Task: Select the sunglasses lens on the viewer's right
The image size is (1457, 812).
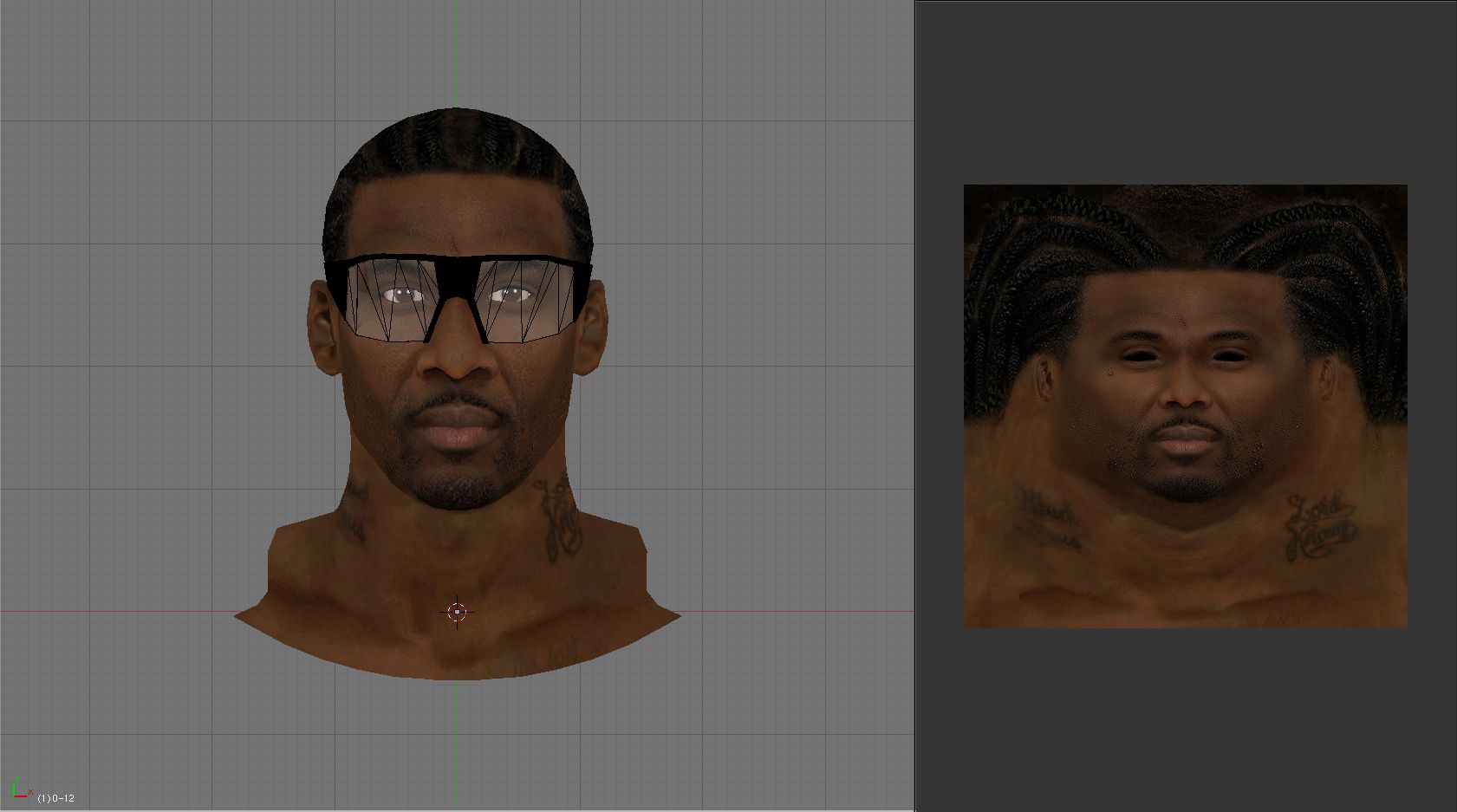Action: click(526, 300)
